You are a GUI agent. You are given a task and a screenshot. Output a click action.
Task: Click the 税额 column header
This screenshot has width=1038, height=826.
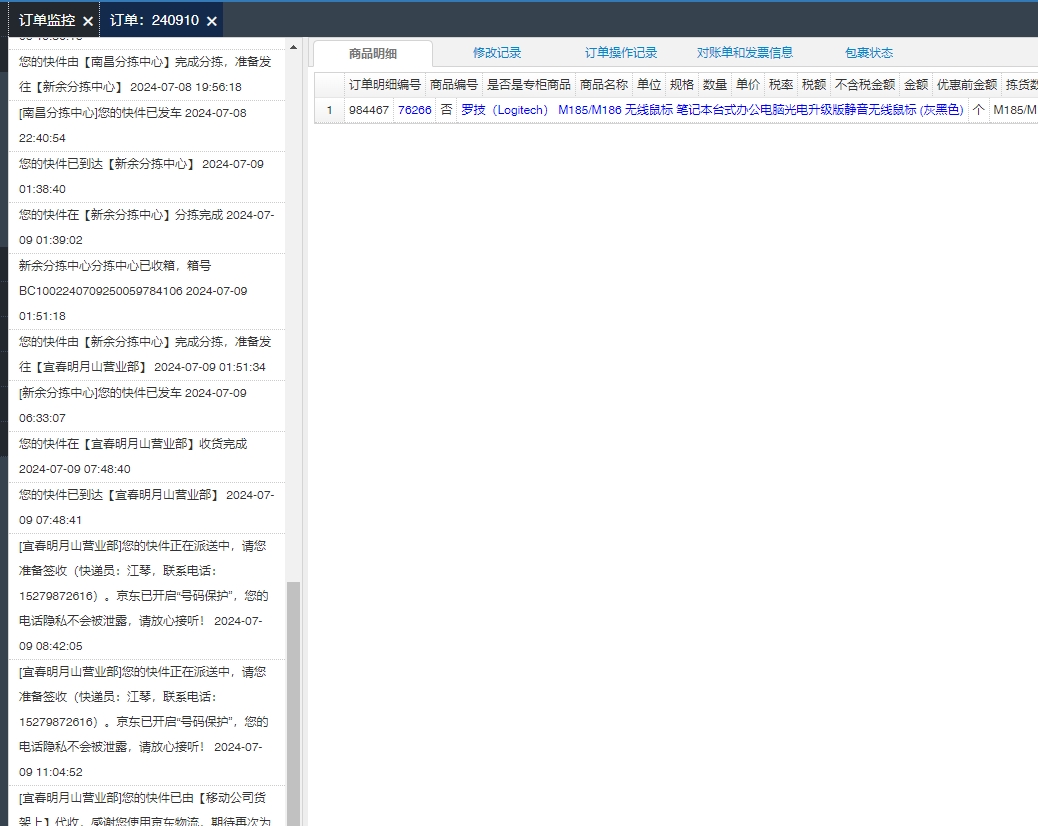(x=814, y=85)
